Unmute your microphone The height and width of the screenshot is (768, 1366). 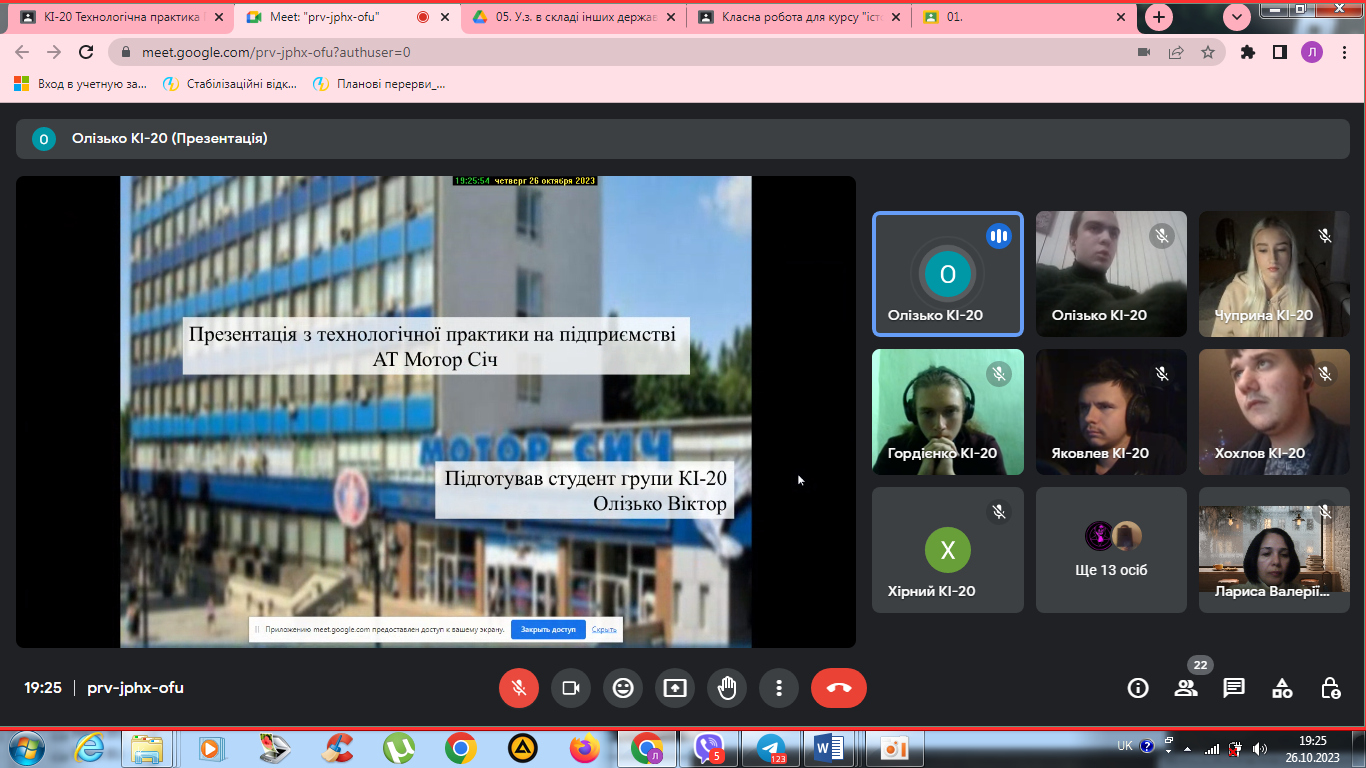519,688
